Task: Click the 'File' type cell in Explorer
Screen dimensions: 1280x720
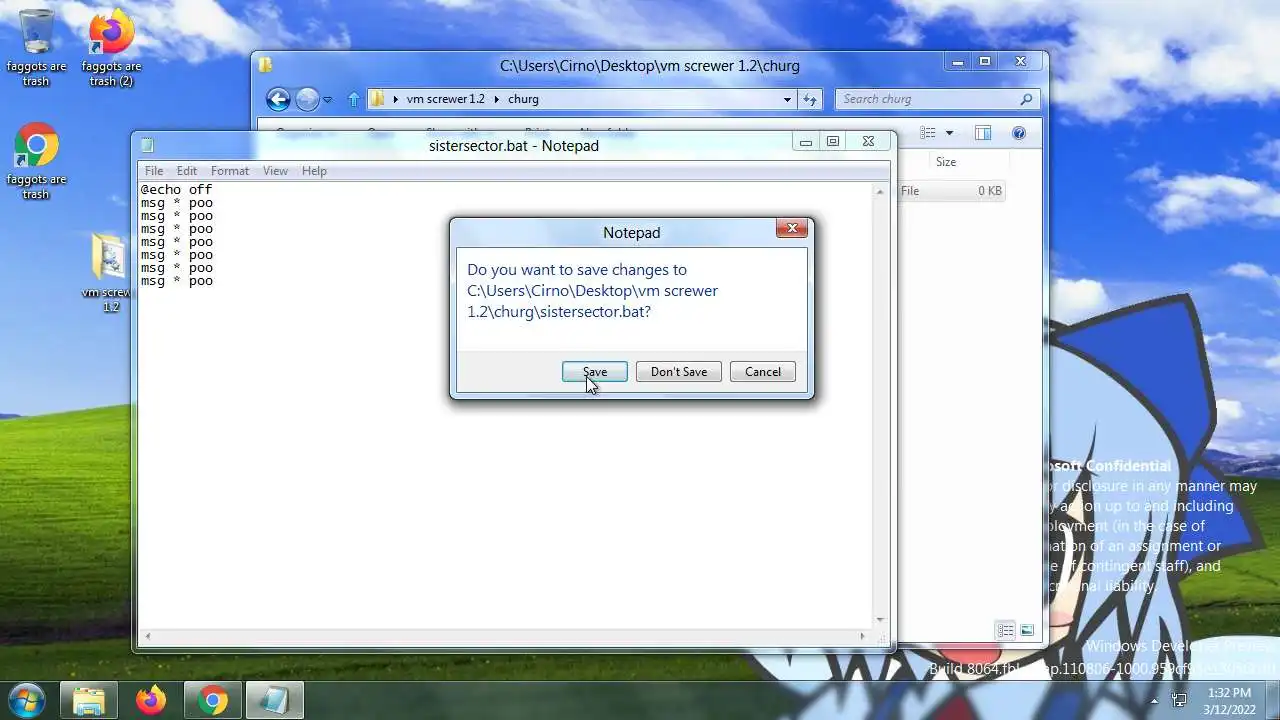Action: (910, 191)
